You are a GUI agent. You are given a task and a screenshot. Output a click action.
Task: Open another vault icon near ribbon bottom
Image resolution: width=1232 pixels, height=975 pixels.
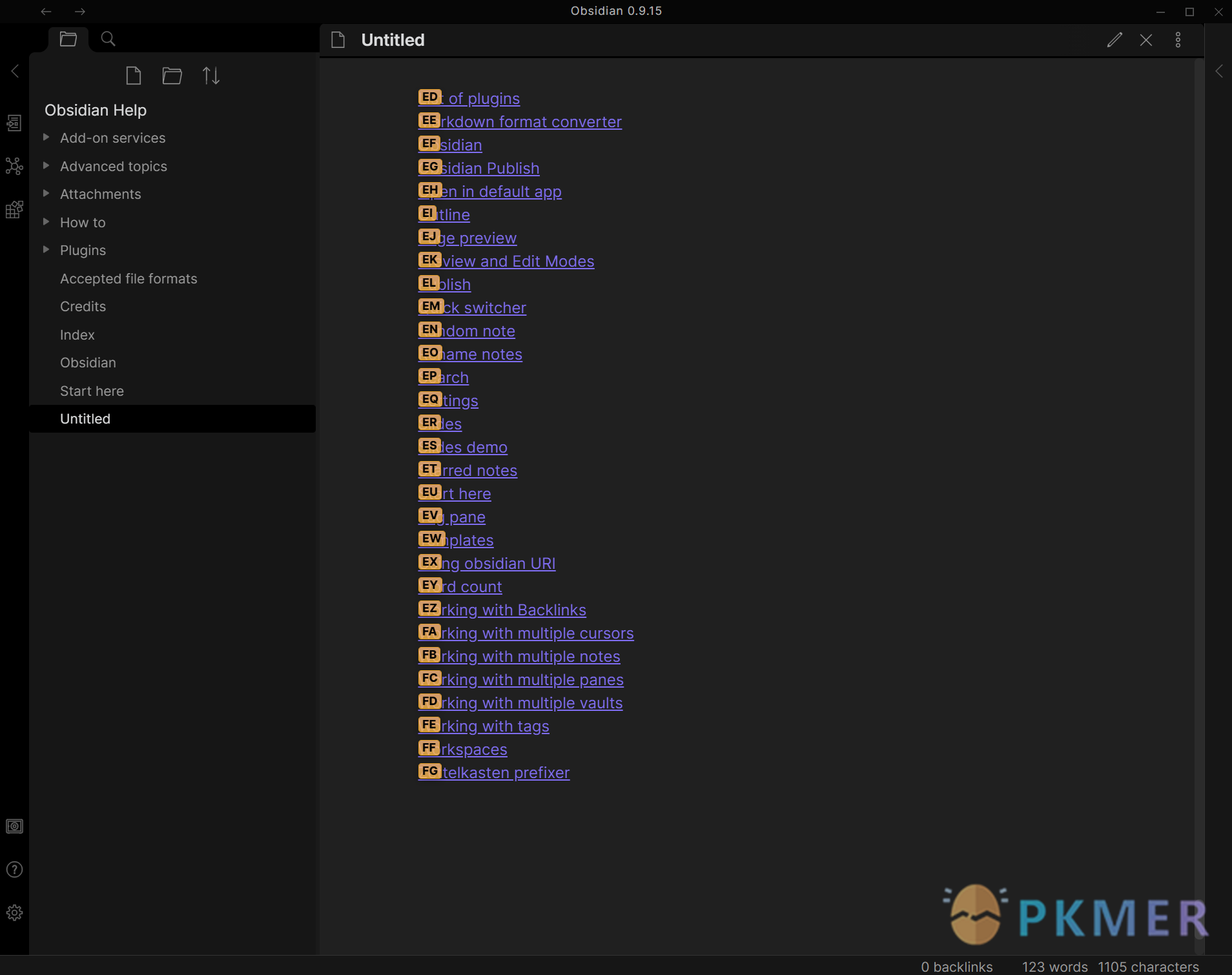pyautogui.click(x=14, y=826)
